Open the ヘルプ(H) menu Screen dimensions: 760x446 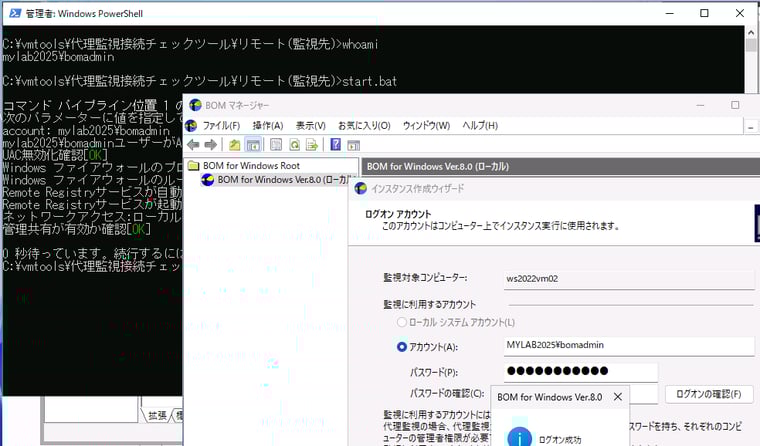tap(480, 126)
